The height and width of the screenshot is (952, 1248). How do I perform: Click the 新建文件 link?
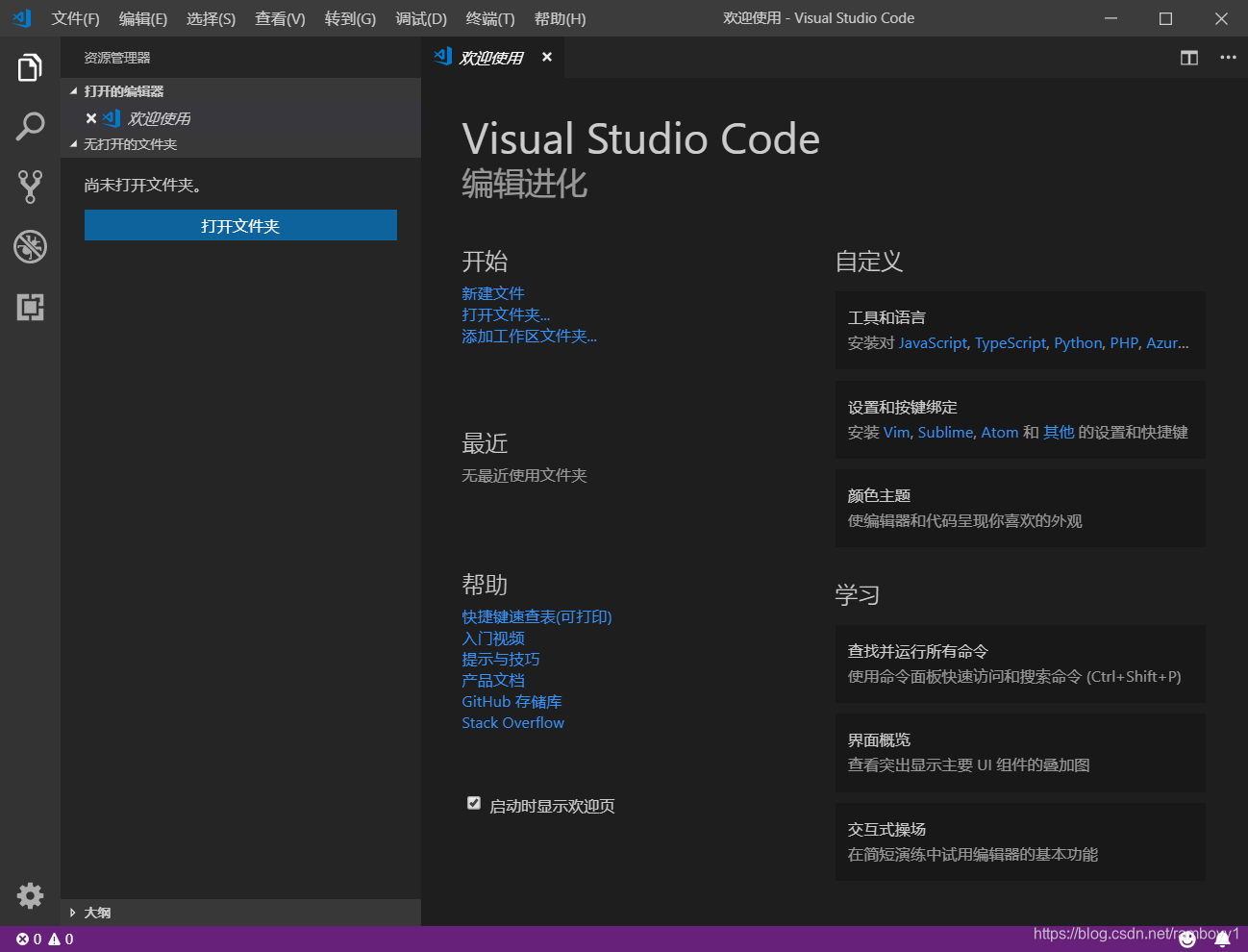[492, 293]
